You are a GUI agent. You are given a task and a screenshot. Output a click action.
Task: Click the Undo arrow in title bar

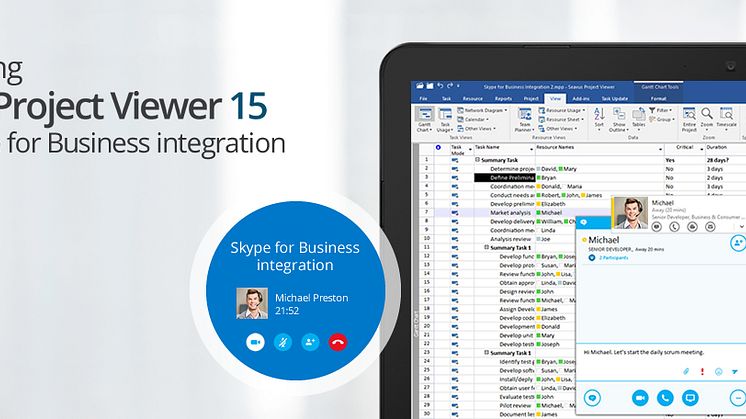click(x=440, y=86)
